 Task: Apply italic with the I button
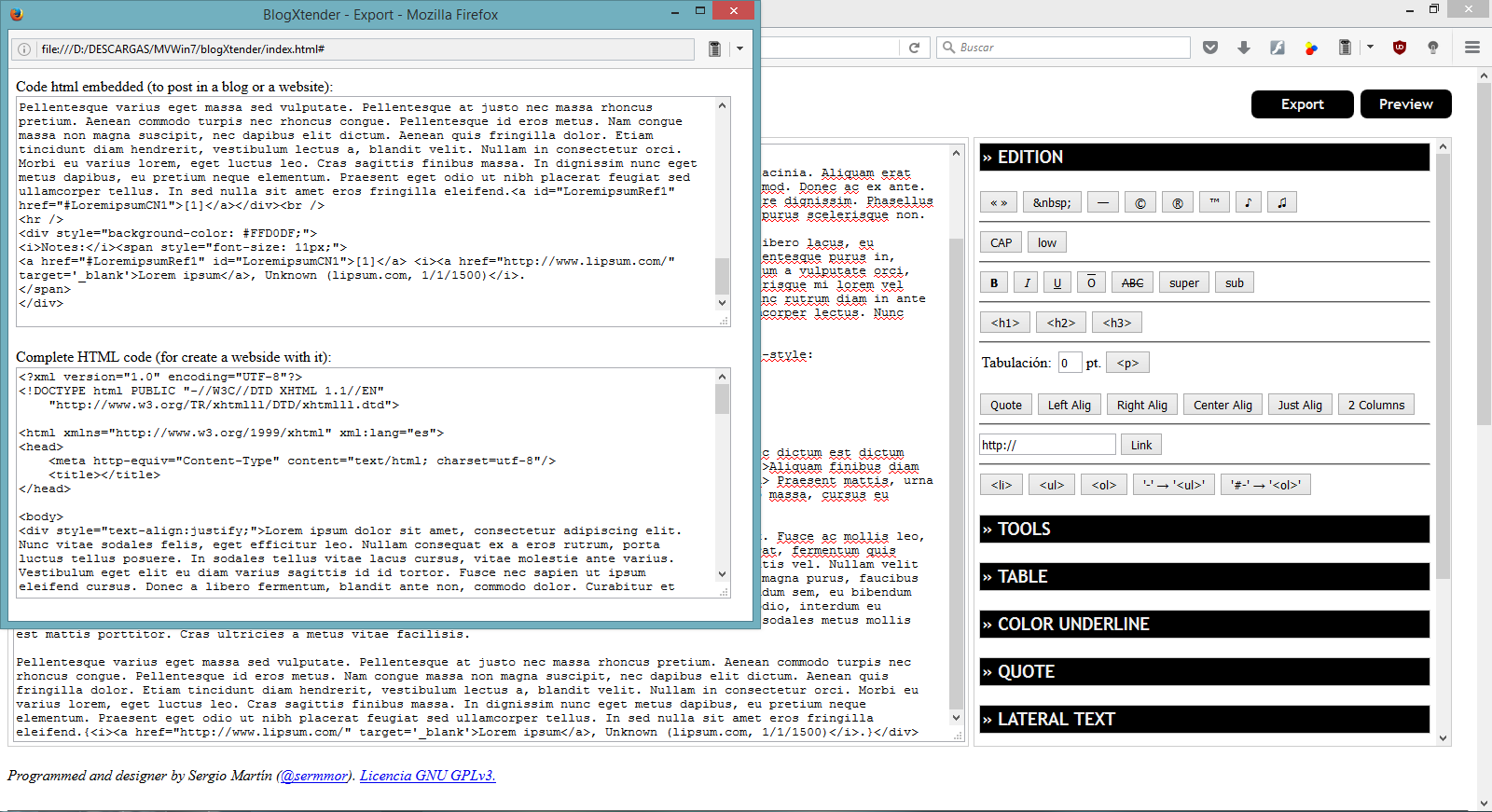[x=1027, y=282]
